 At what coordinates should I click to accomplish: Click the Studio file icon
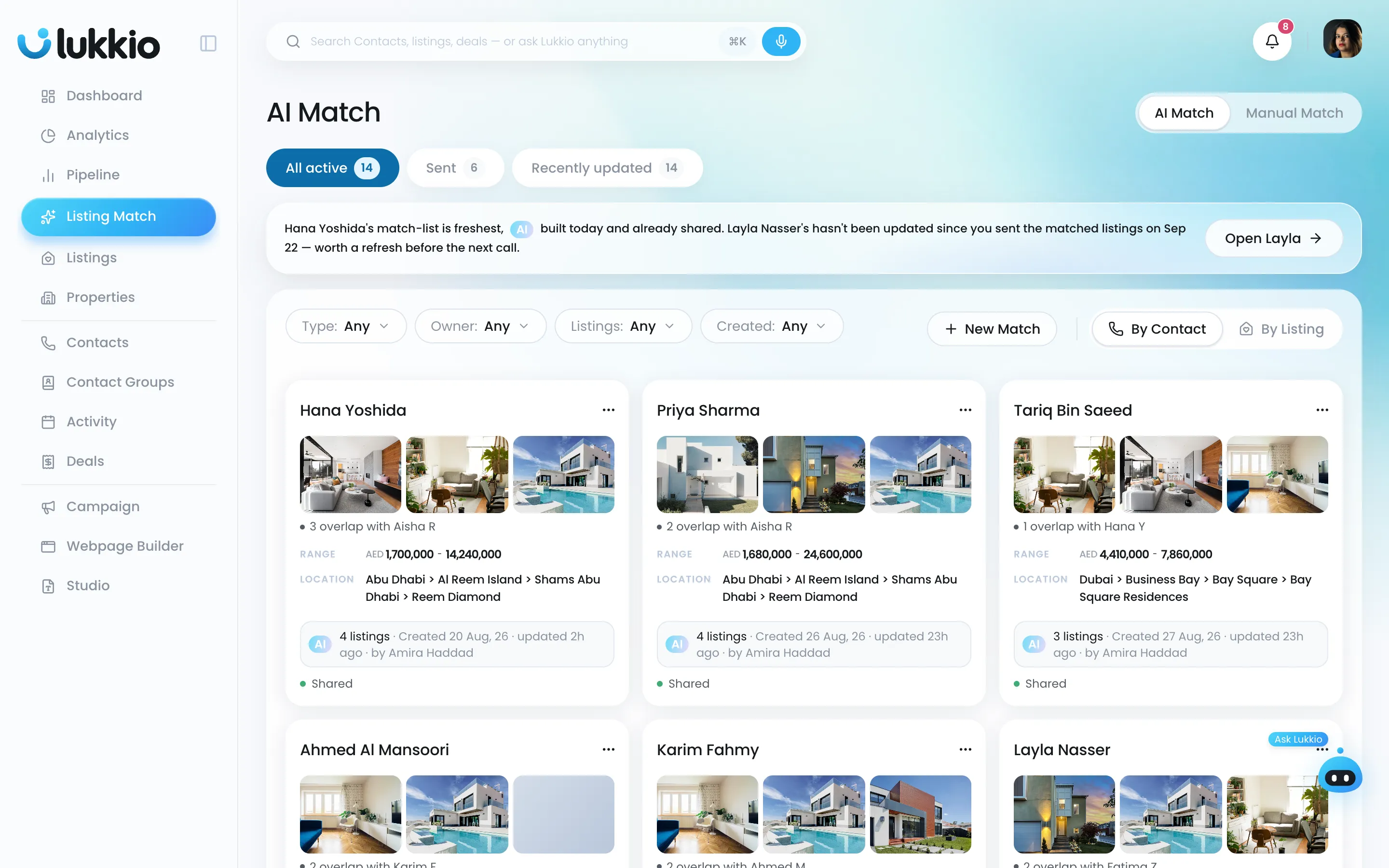(48, 586)
